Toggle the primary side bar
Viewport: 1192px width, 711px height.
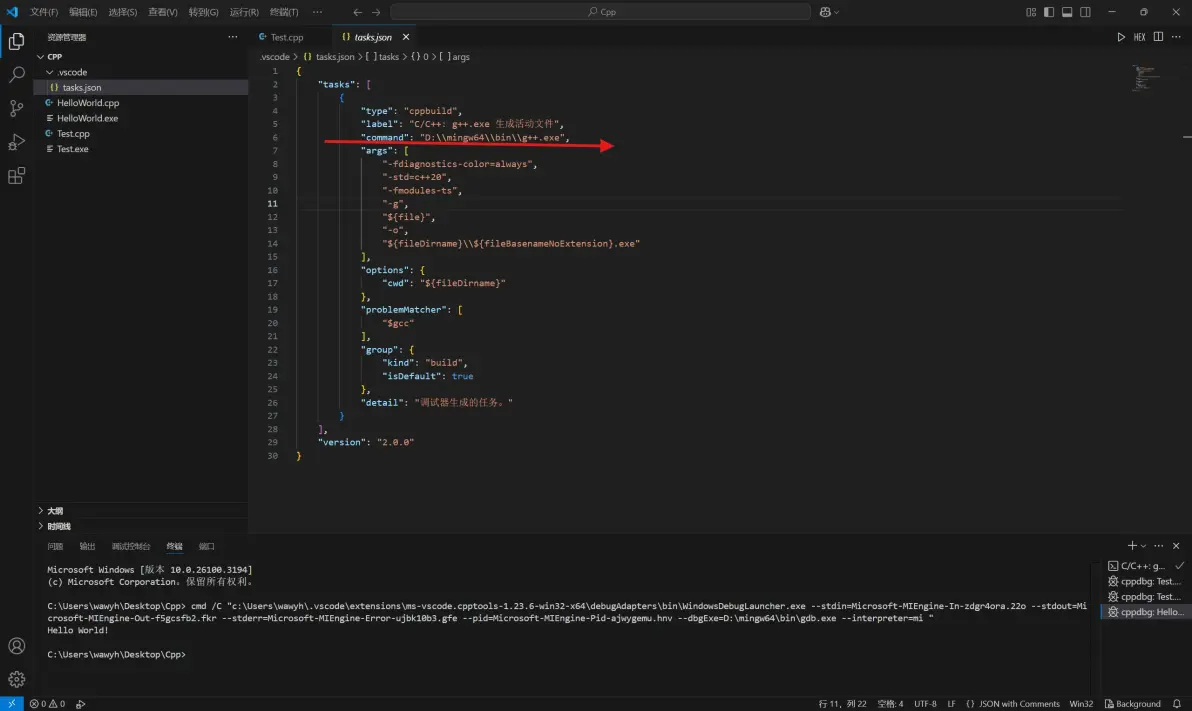tap(1049, 12)
